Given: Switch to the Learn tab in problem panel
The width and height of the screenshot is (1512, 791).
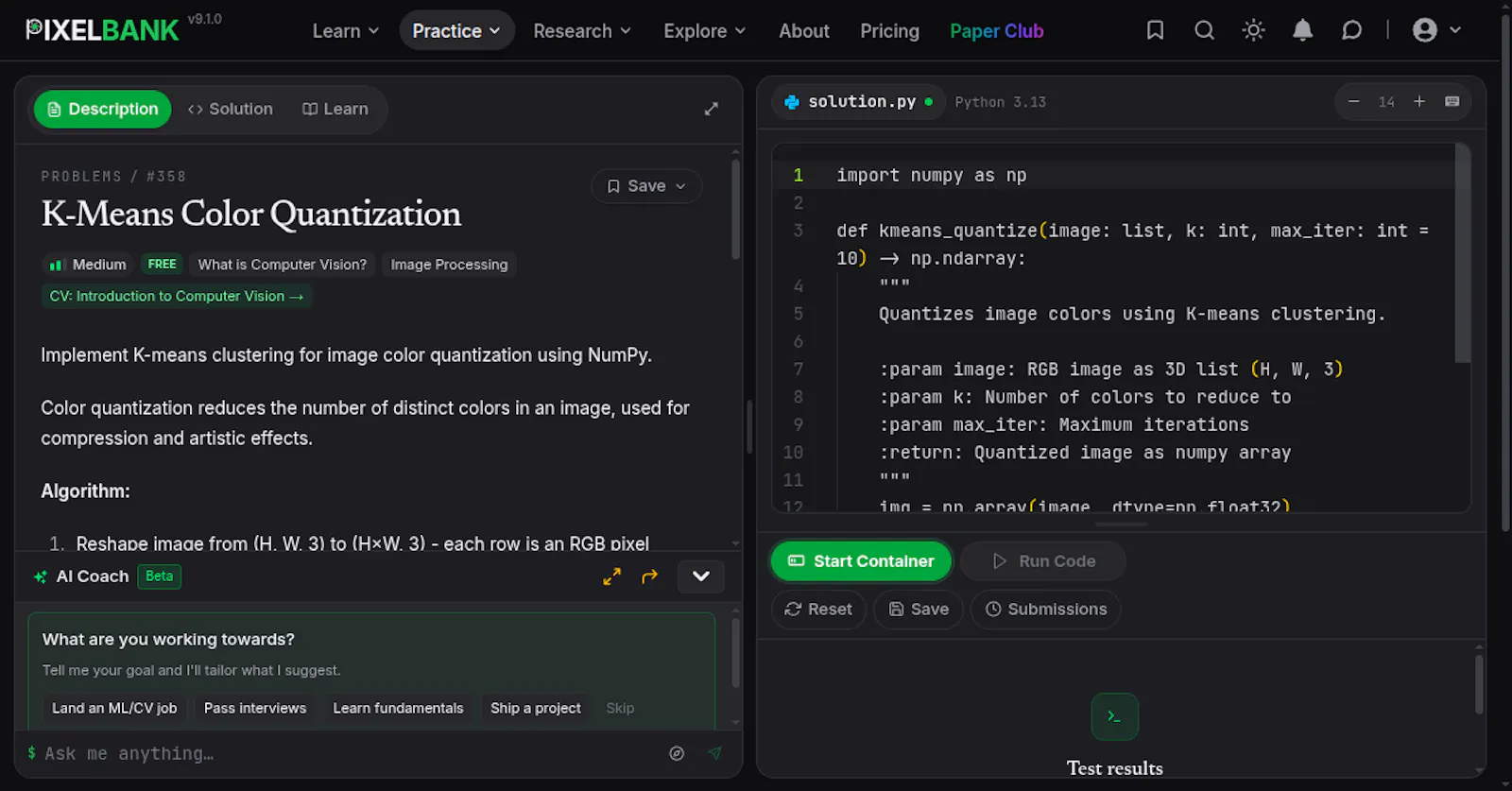Looking at the screenshot, I should pos(335,109).
